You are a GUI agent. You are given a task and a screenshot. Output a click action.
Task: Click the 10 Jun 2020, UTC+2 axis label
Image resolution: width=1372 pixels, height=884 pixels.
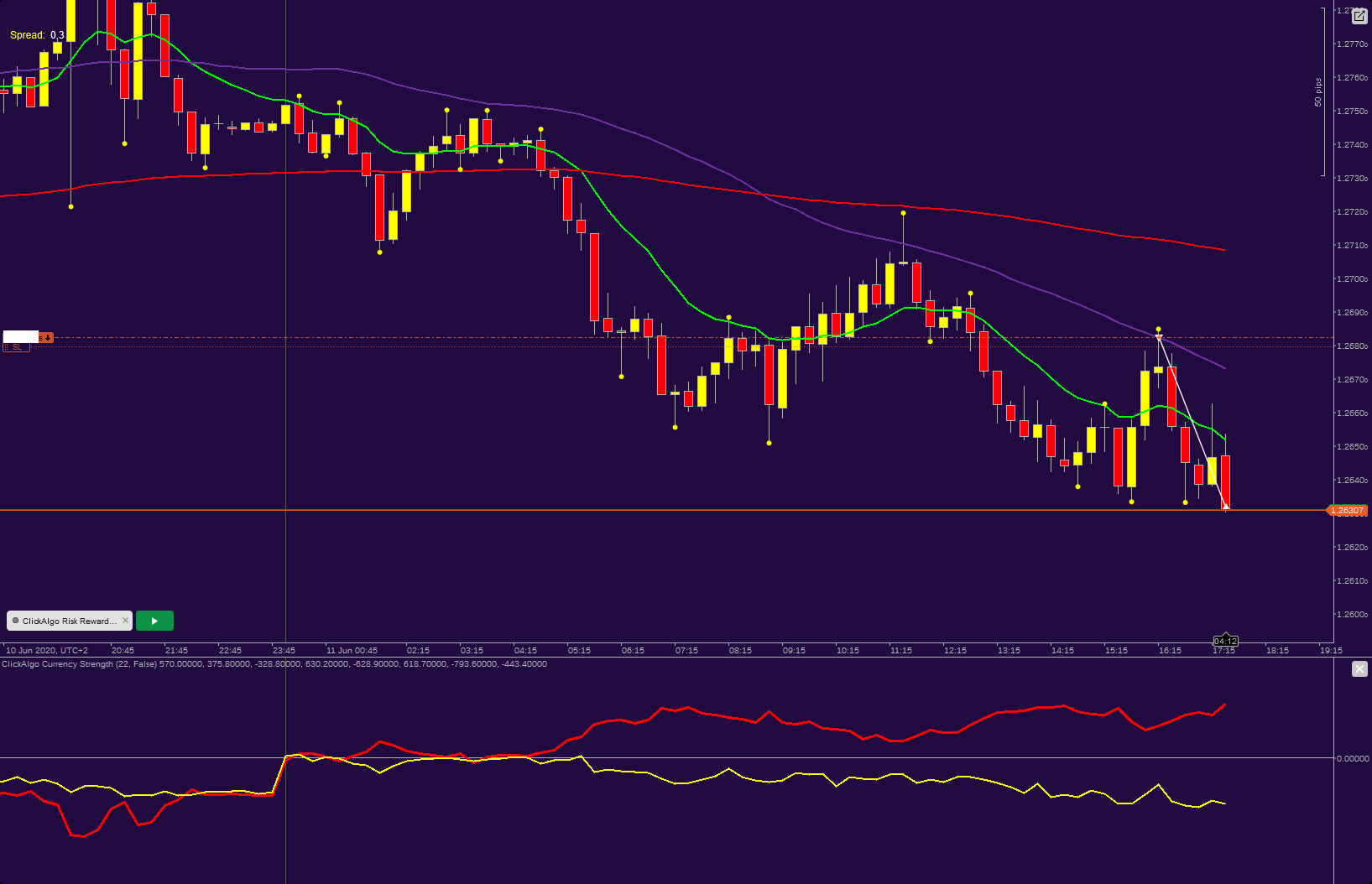[x=46, y=649]
